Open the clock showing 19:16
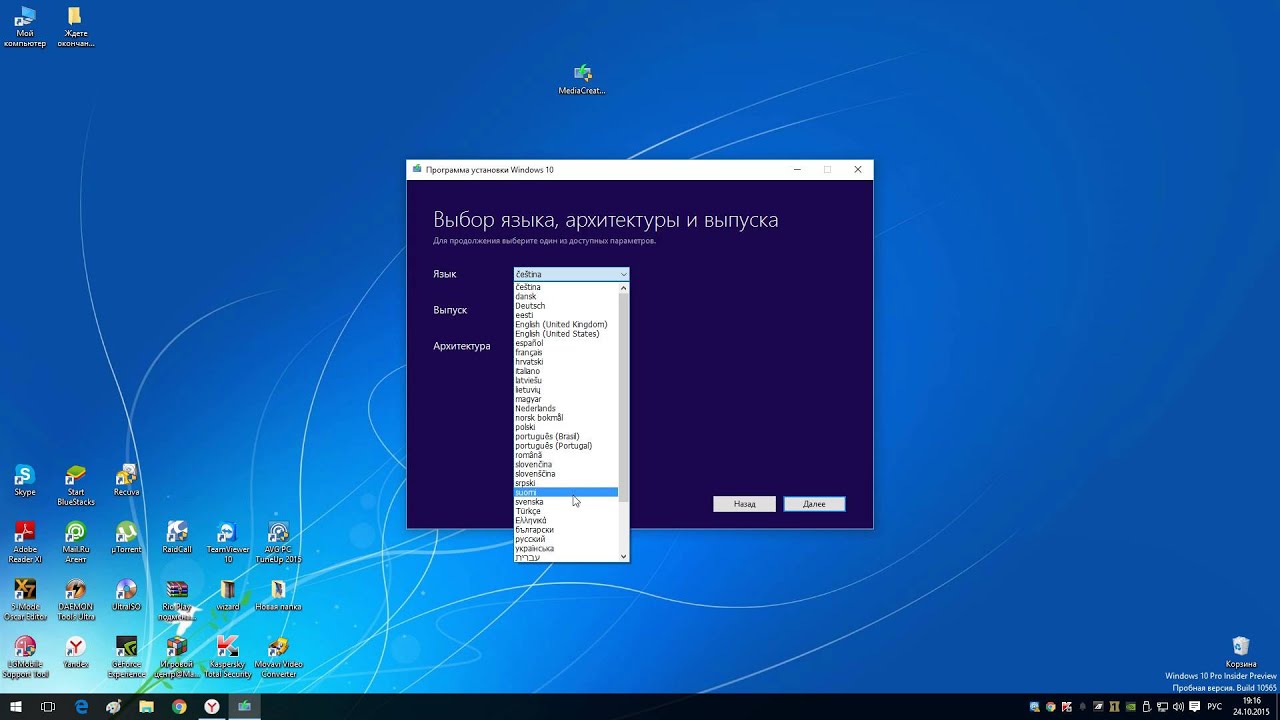 tap(1252, 706)
